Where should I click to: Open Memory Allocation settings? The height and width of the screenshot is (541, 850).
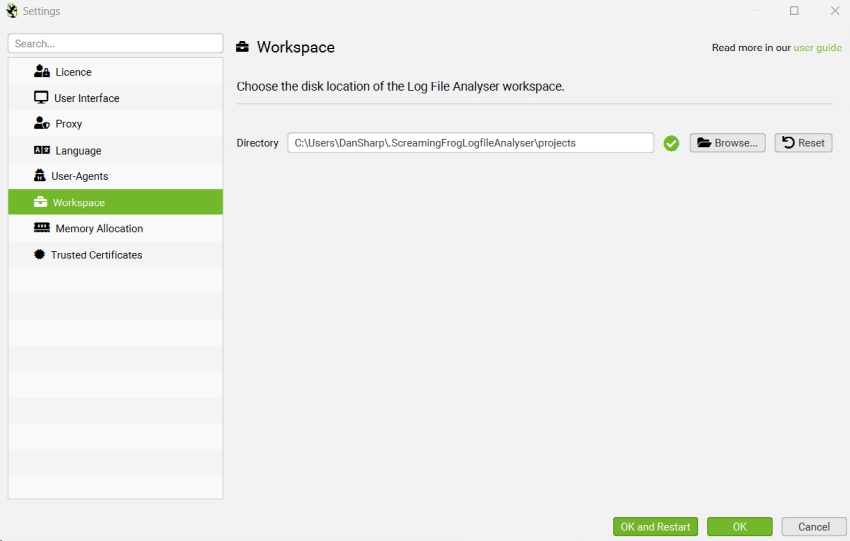[x=115, y=228]
